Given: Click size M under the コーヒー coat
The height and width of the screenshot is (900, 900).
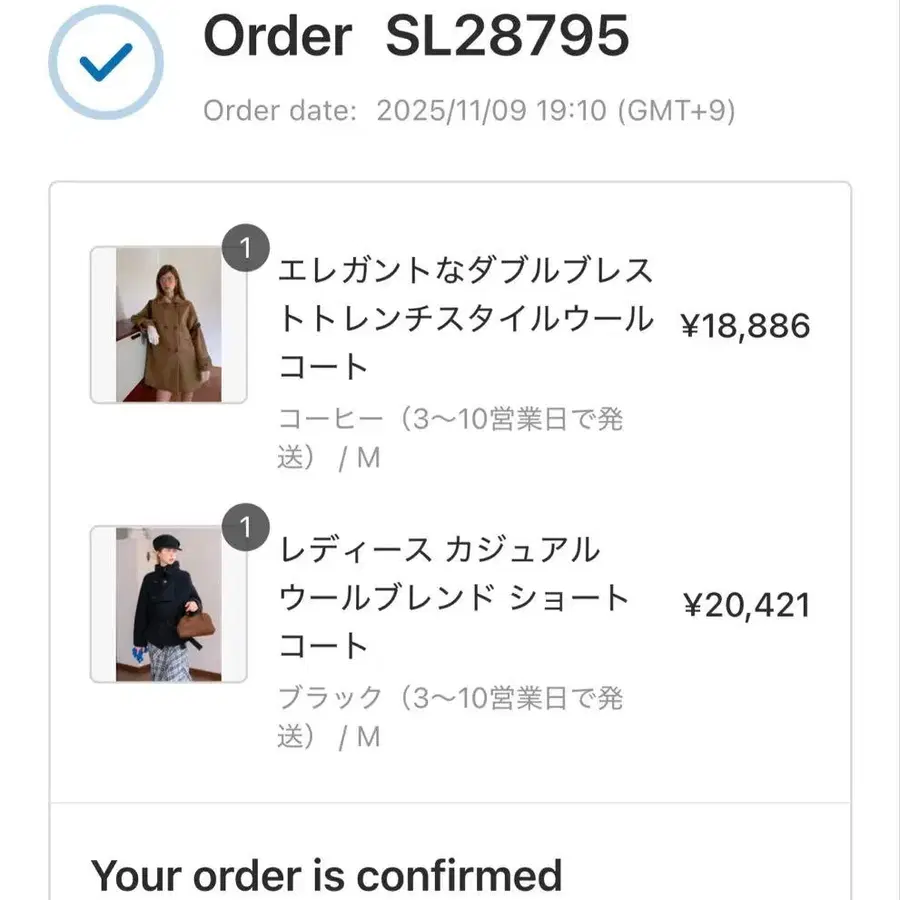Looking at the screenshot, I should [x=368, y=458].
